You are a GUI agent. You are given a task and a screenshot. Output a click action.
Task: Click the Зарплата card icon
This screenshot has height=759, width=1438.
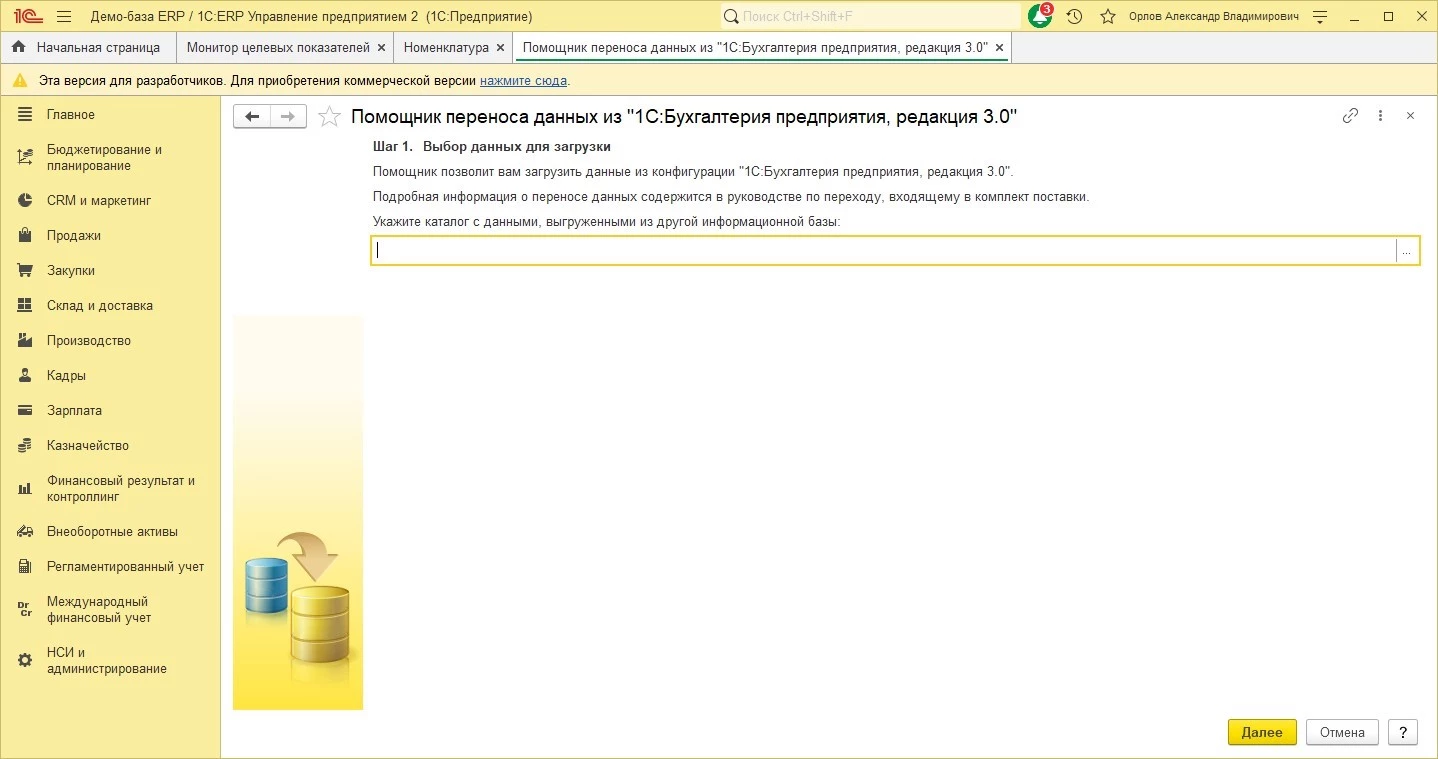coord(26,410)
